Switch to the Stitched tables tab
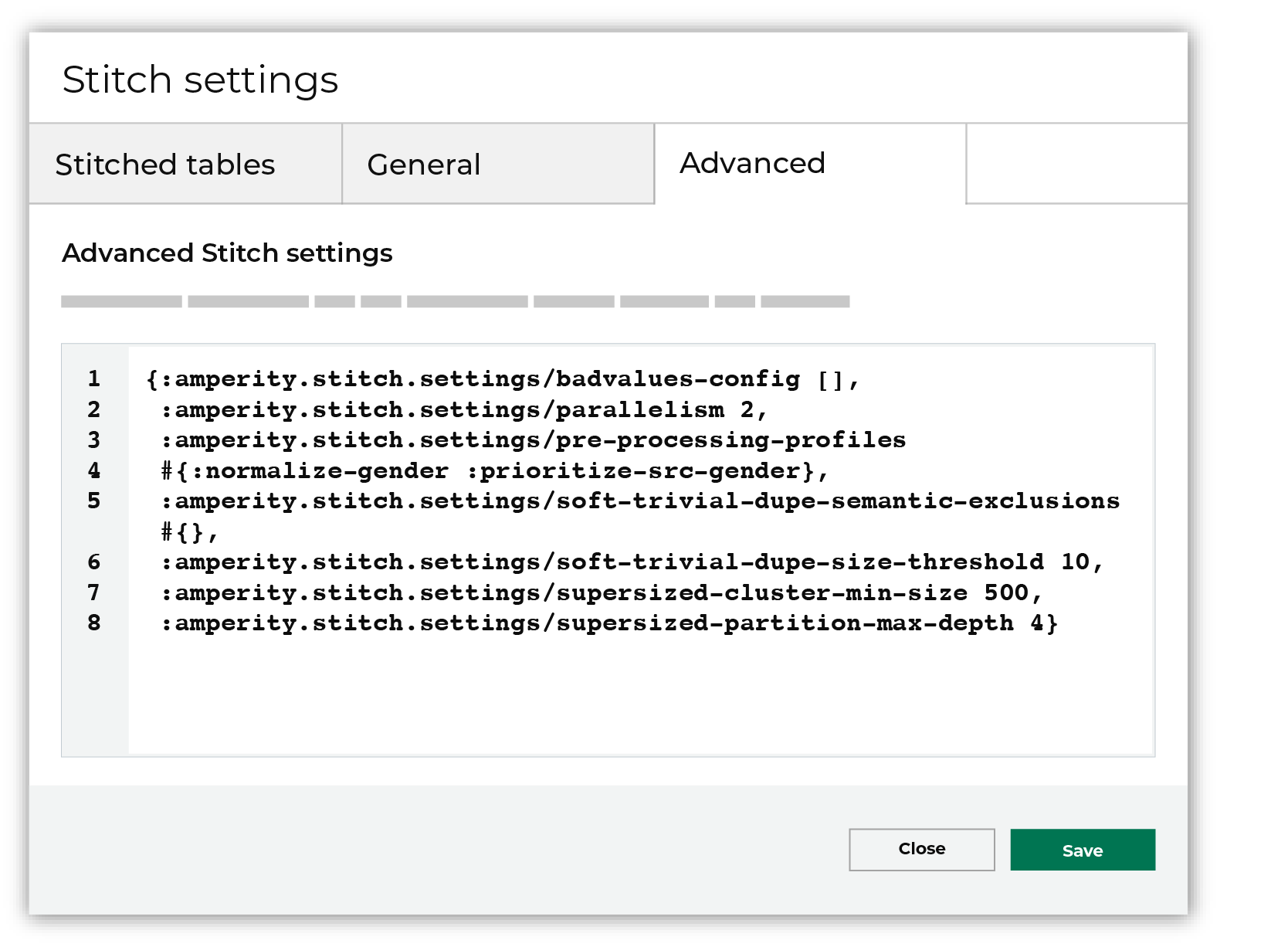 tap(185, 164)
